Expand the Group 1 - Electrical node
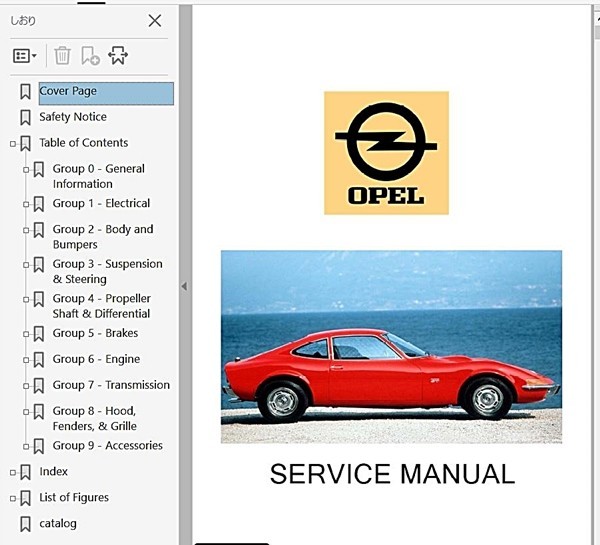 26,204
